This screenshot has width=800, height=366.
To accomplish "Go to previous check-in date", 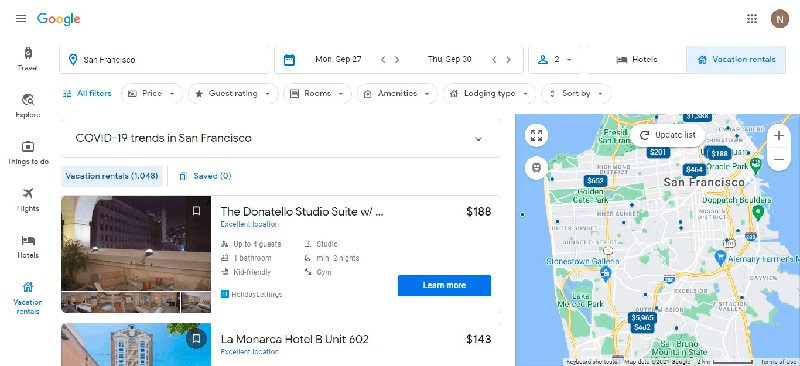I will click(383, 60).
